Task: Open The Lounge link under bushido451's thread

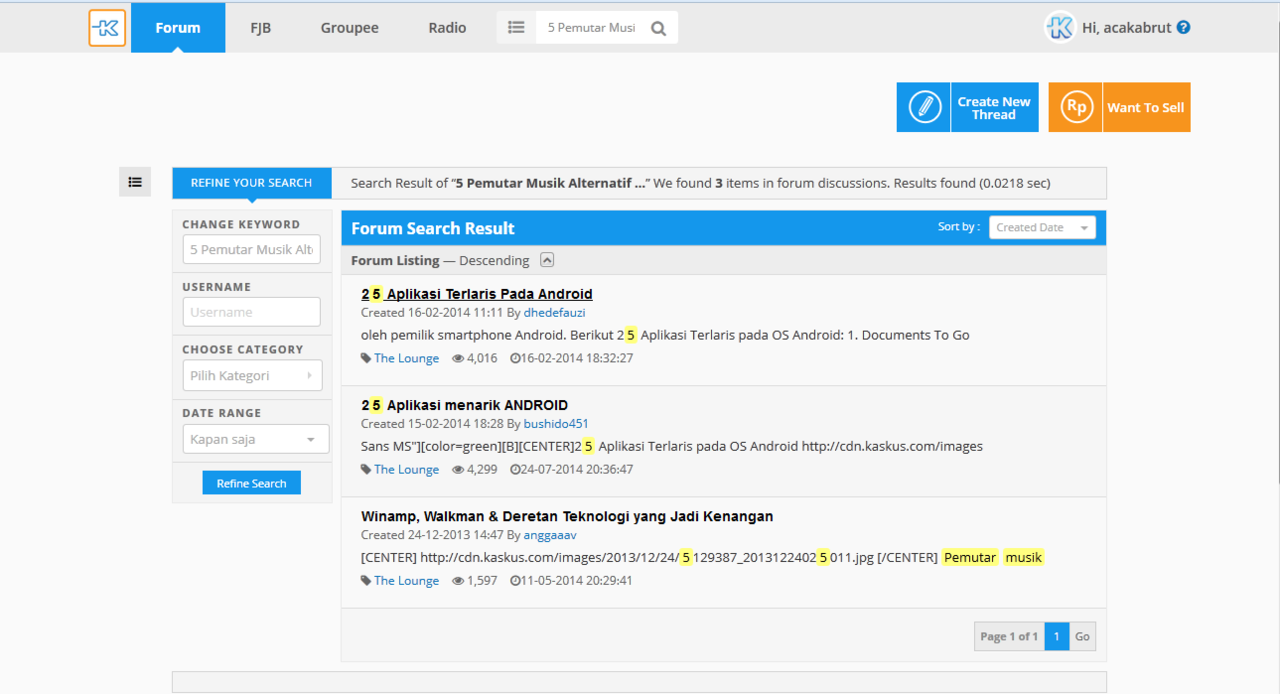Action: (x=406, y=469)
